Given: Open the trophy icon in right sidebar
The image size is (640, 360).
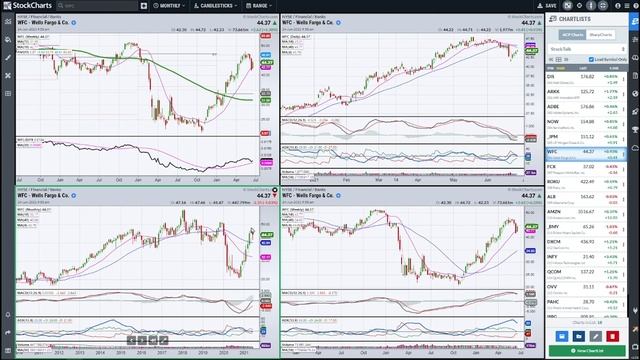Looking at the screenshot, I should pos(635,130).
